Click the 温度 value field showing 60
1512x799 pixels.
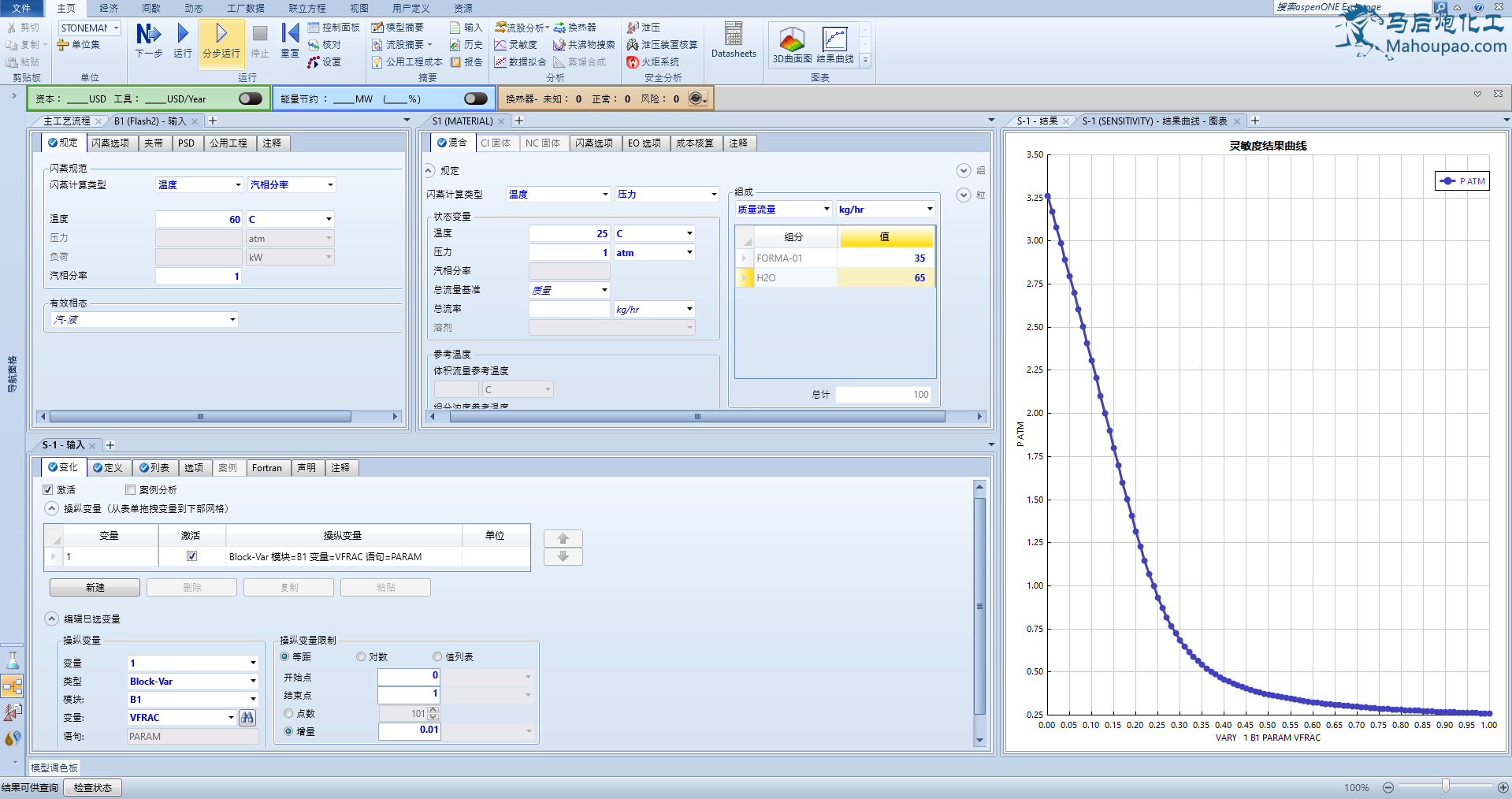point(199,219)
